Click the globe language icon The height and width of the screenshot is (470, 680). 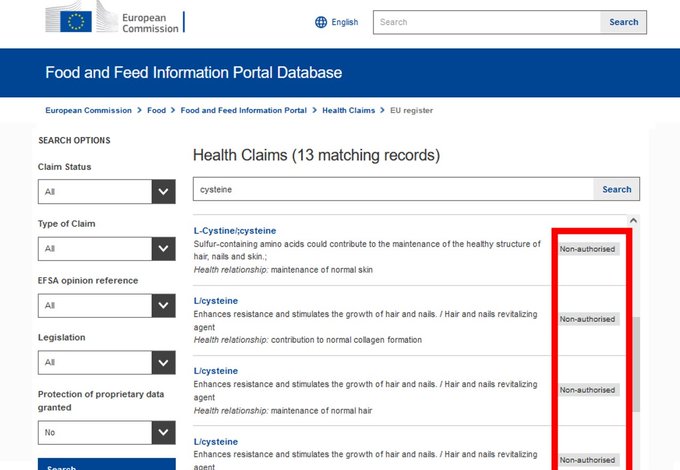tap(321, 22)
